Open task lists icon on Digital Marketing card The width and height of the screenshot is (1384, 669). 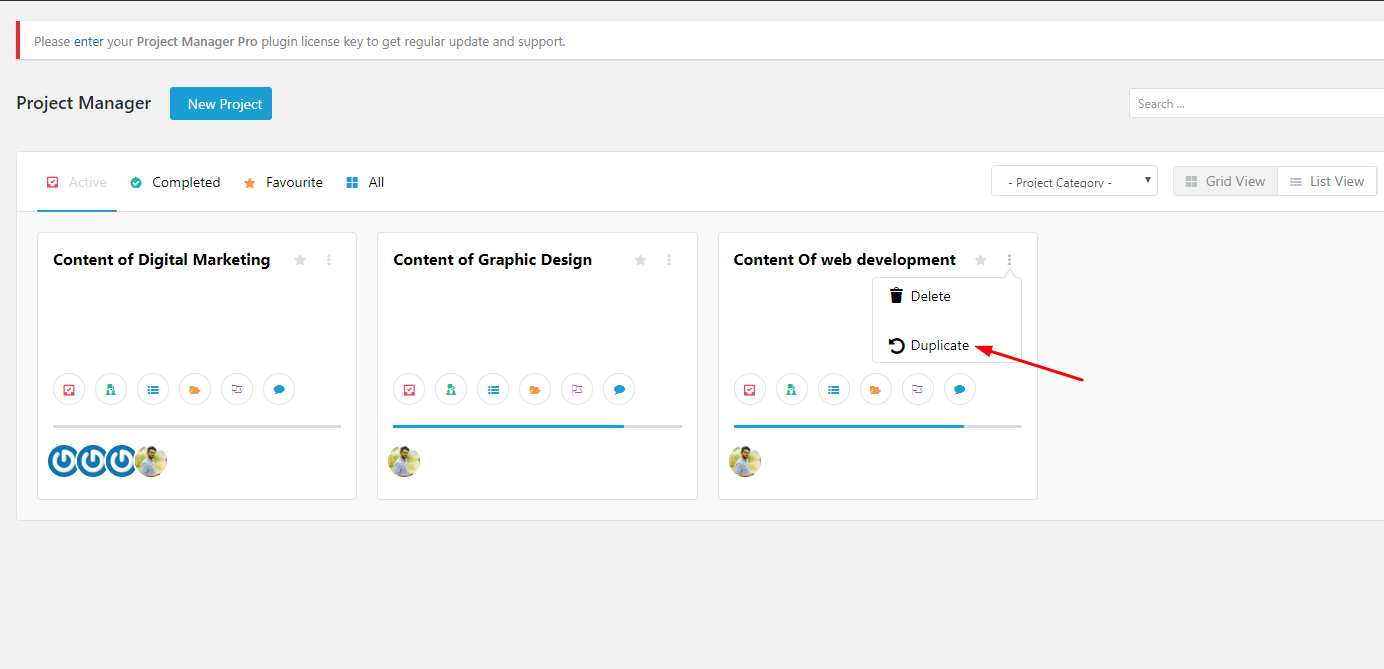coord(153,390)
